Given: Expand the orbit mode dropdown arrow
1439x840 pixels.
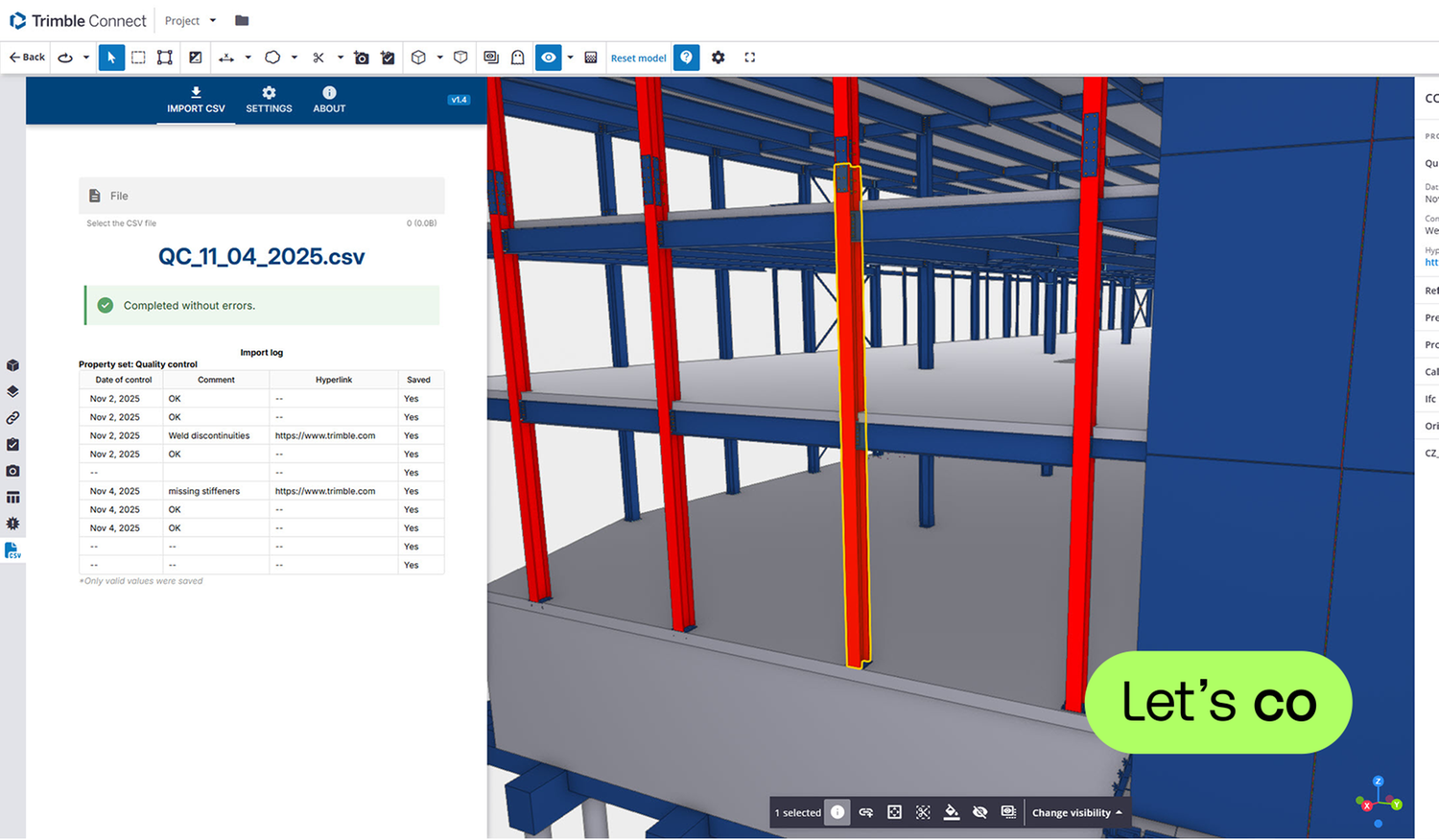Looking at the screenshot, I should [86, 58].
